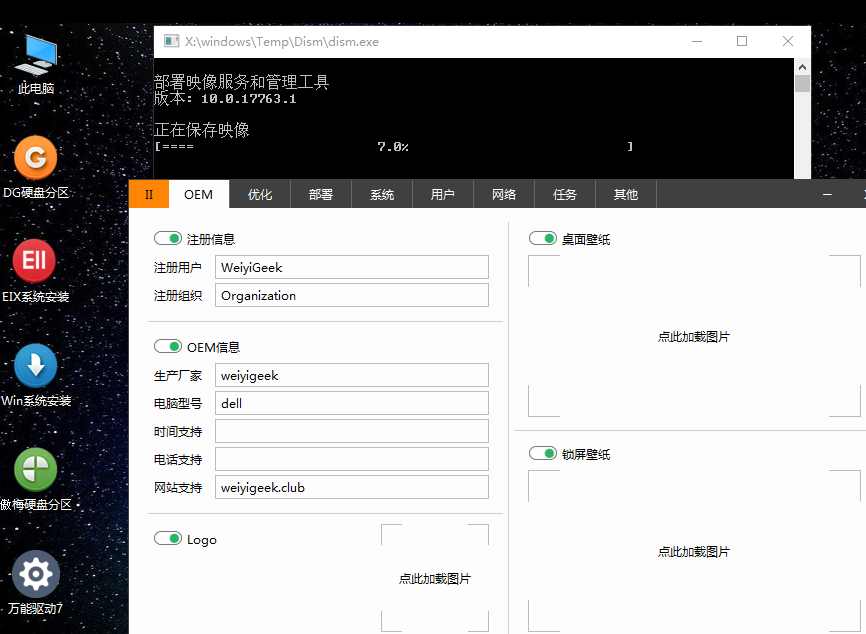Click the dism.exe console window title icon
Screen dimensions: 866x634
(172, 41)
